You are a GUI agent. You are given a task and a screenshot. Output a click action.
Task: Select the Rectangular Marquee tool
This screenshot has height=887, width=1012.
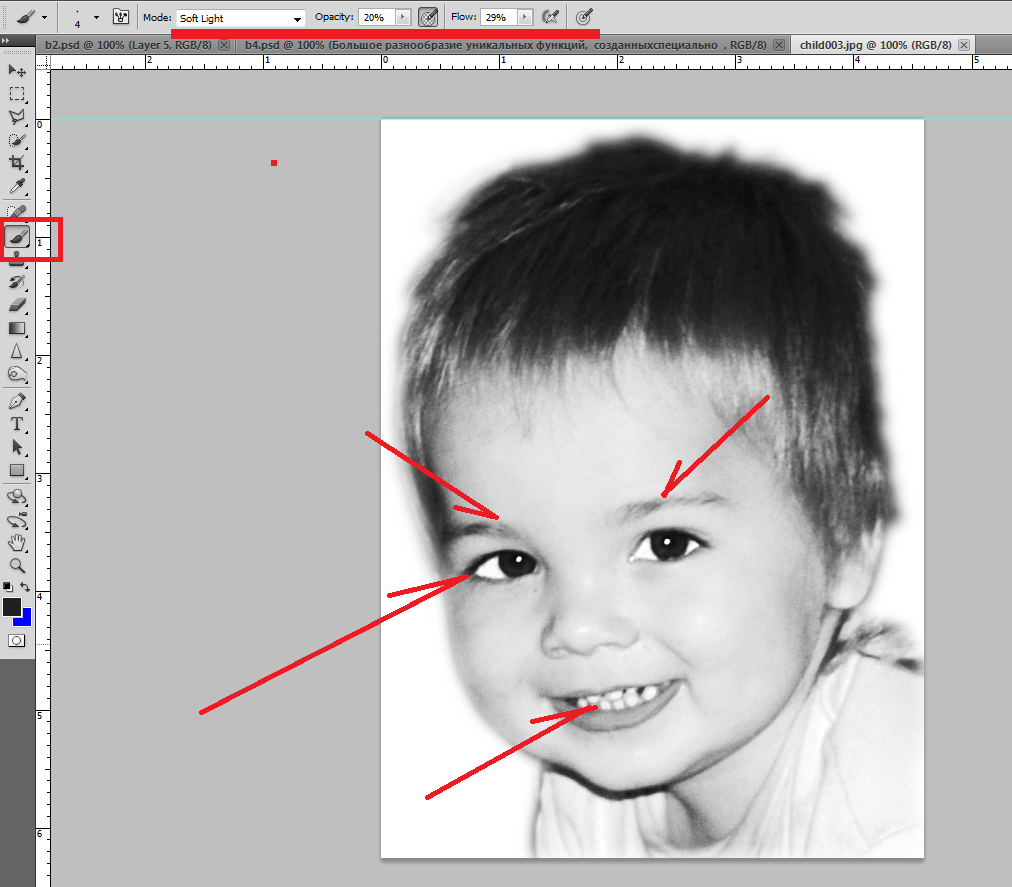[17, 94]
